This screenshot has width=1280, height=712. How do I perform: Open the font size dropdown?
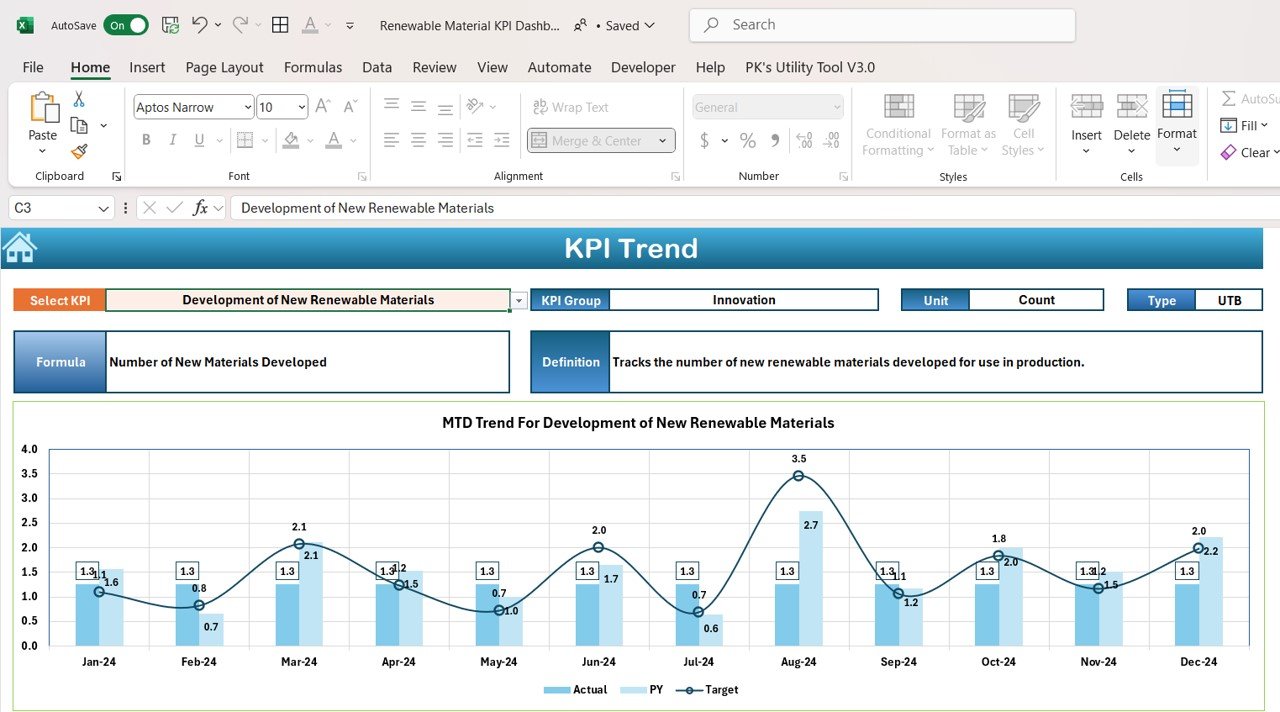(x=301, y=107)
